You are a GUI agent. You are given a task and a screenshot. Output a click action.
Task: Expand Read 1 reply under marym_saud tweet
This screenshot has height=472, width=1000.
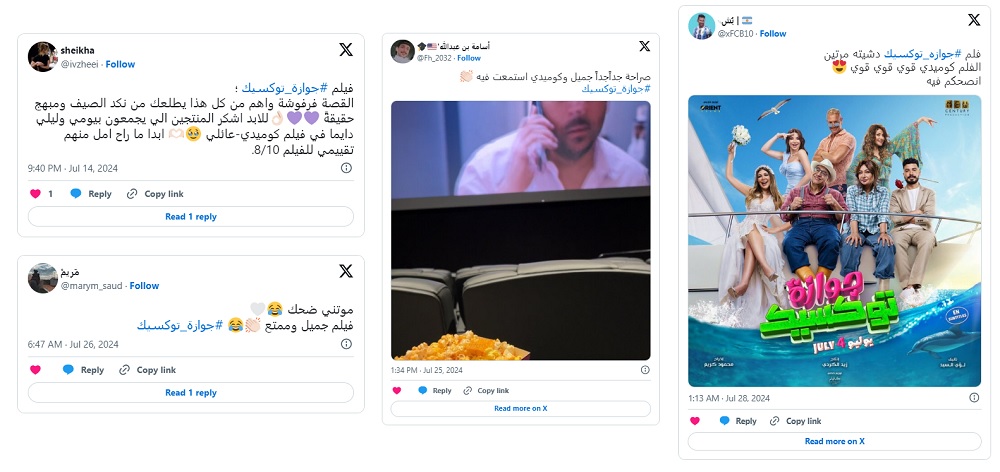click(x=191, y=393)
